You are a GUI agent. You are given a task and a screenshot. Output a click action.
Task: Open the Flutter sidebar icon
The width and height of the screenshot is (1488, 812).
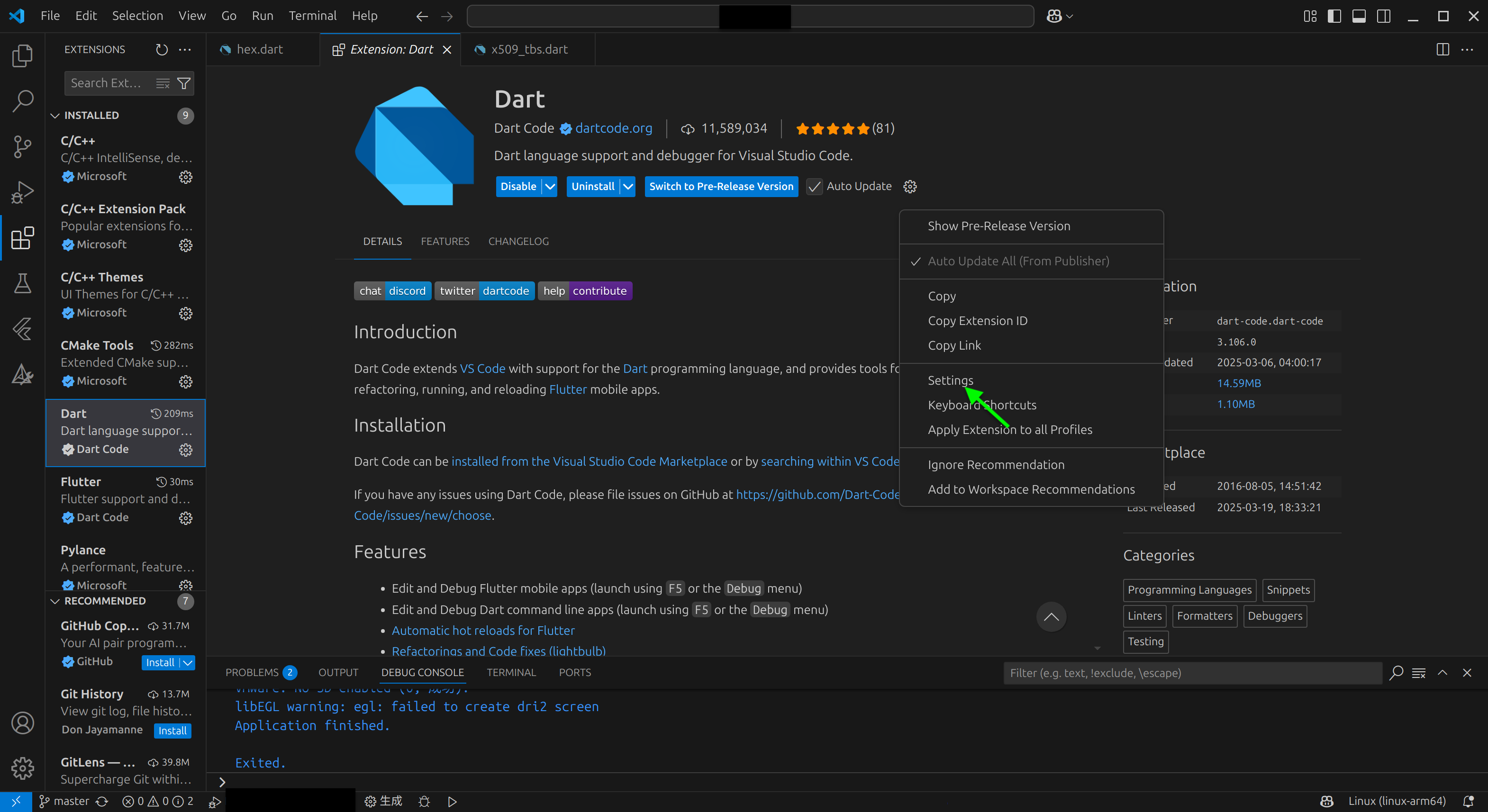click(23, 329)
